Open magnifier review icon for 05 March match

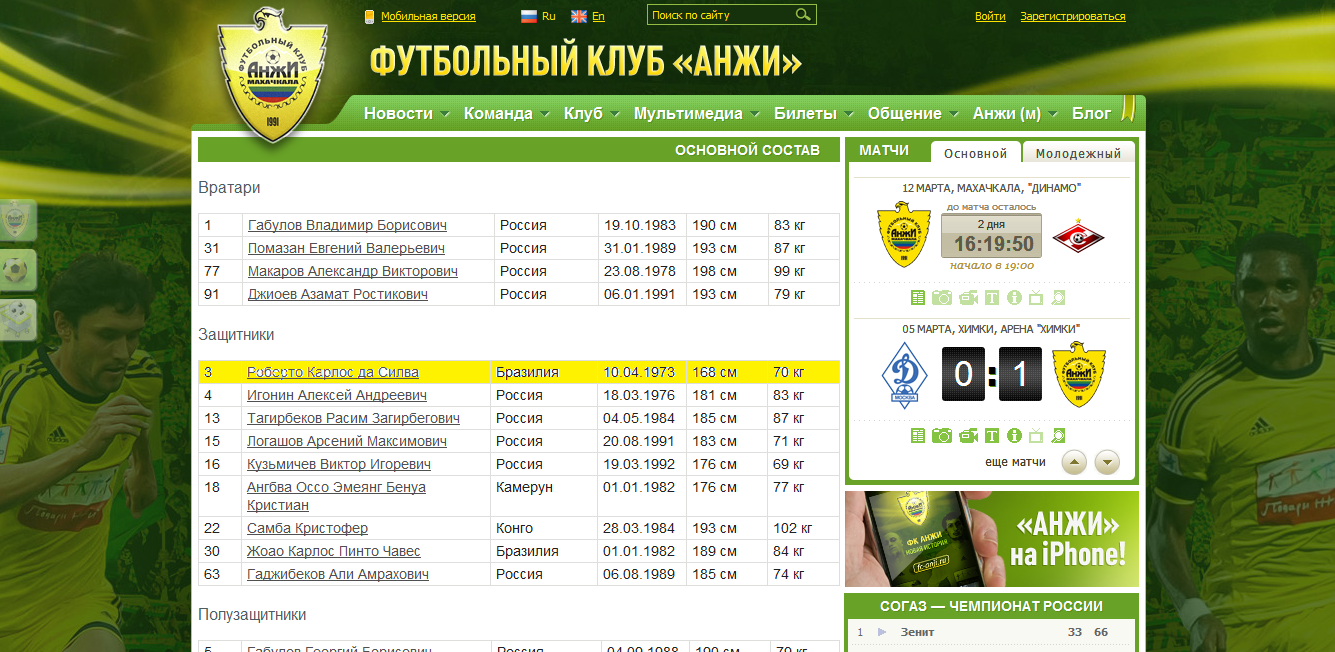point(1058,435)
